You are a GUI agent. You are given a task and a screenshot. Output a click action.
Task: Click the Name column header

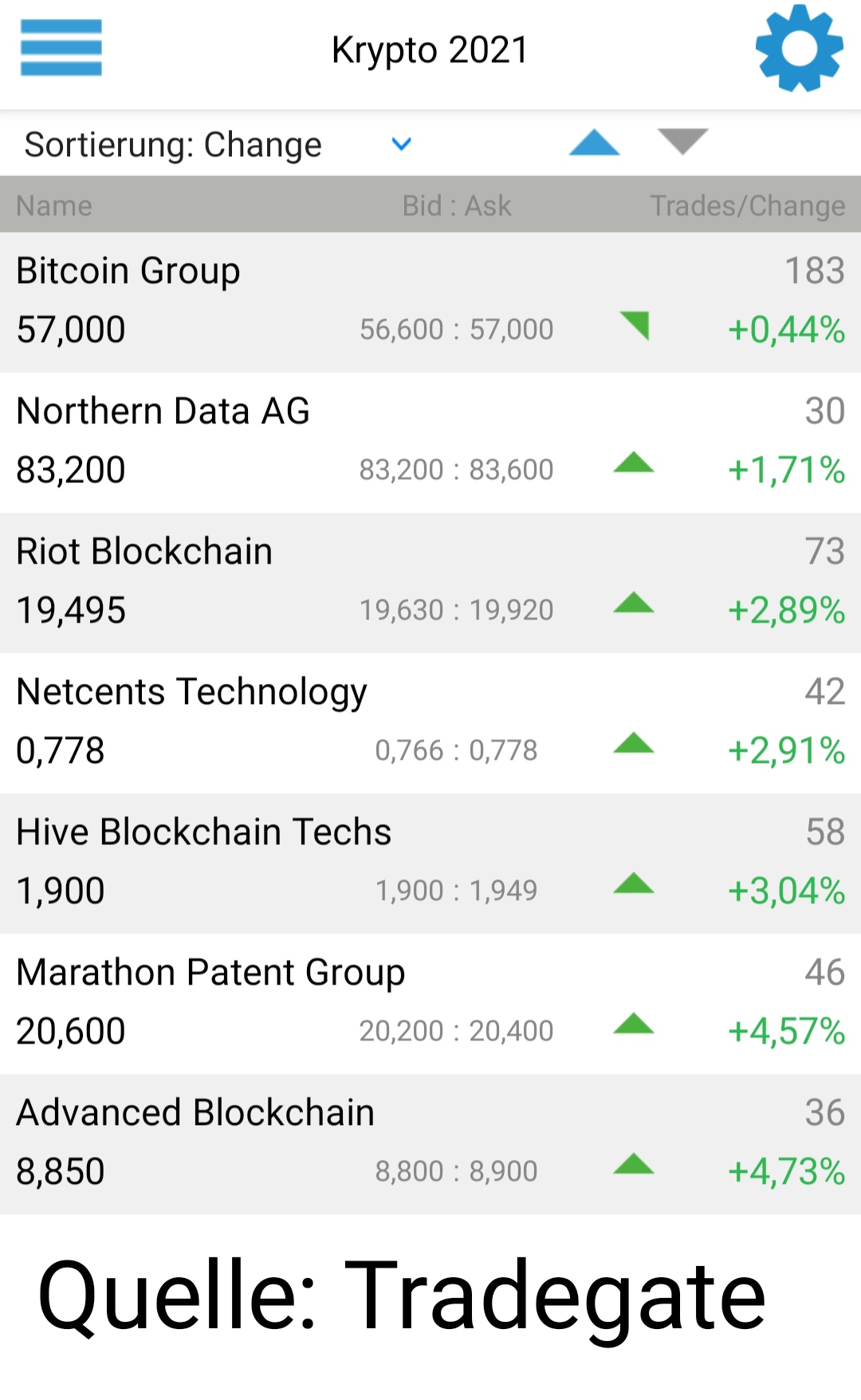(54, 206)
